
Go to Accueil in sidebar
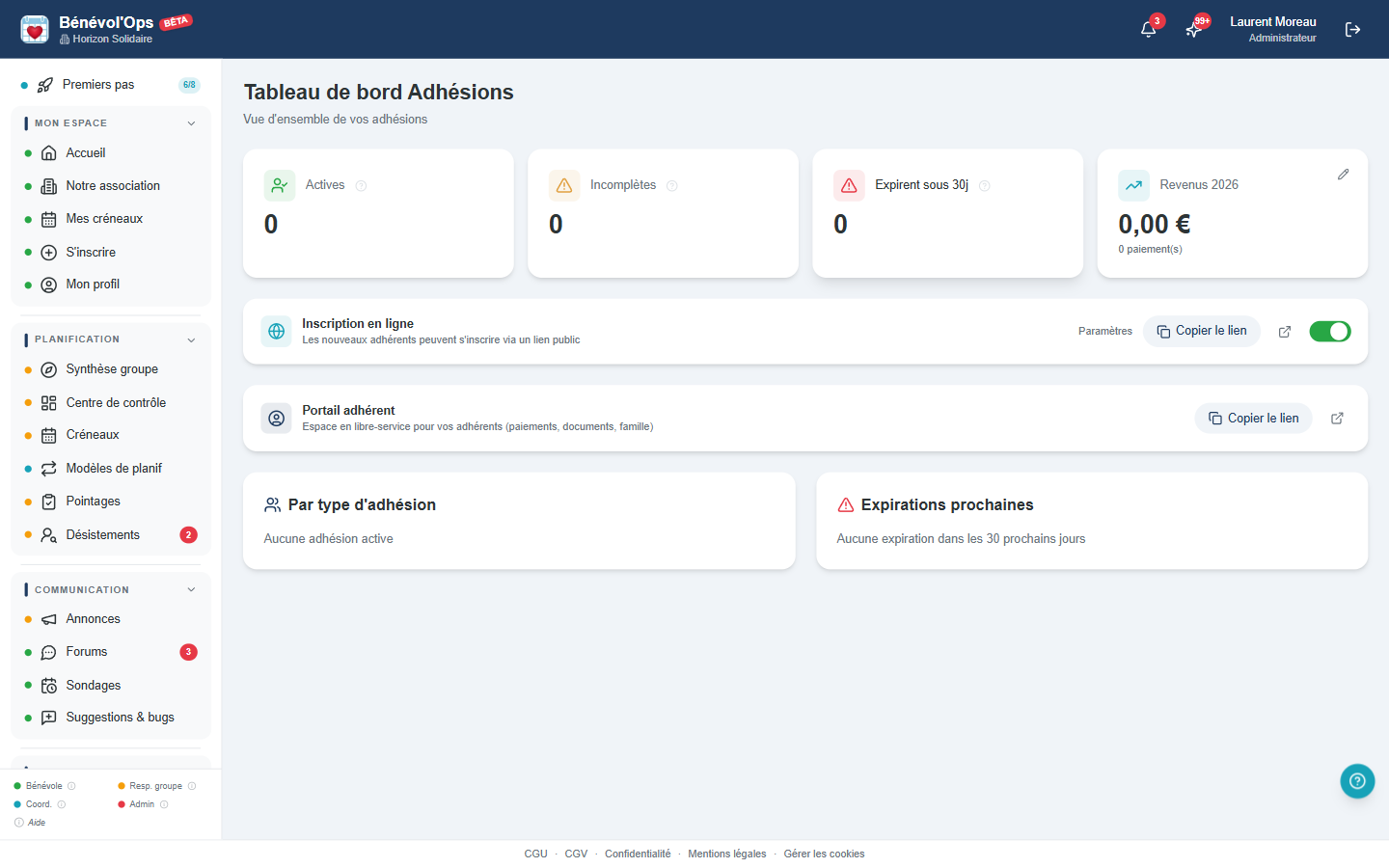coord(110,153)
